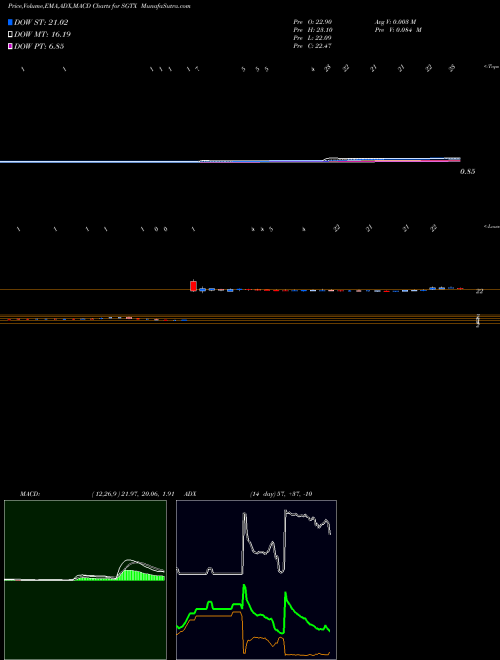Click the 'Pre H: 23.10' value
The image size is (500, 660).
(313, 30)
